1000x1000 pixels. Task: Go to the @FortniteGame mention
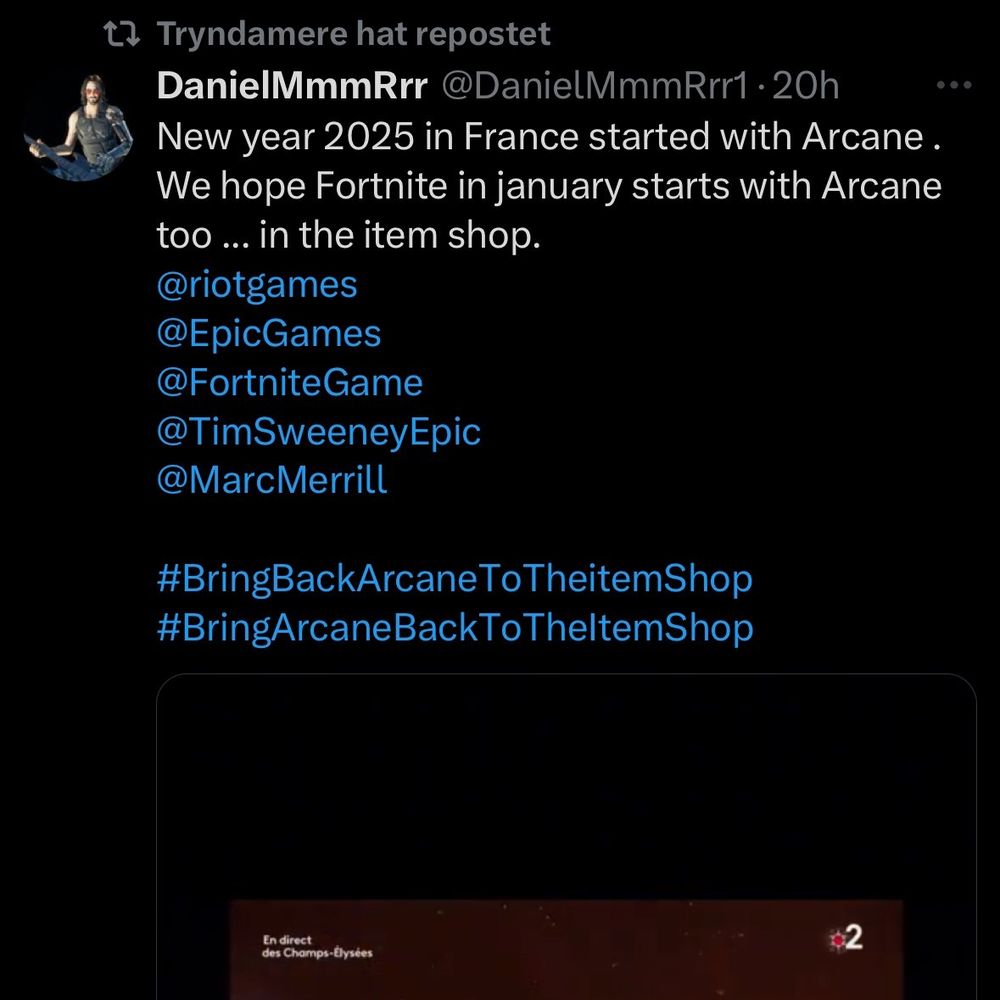point(290,383)
